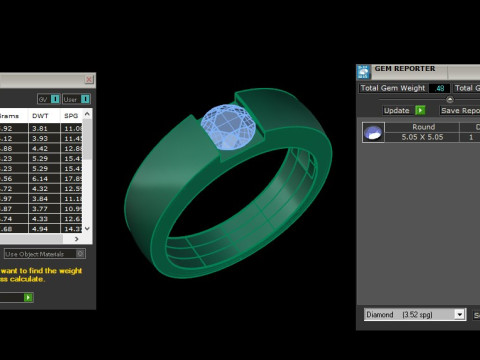Click the weight table scroll-up arrow
The width and height of the screenshot is (480, 360).
[87, 114]
